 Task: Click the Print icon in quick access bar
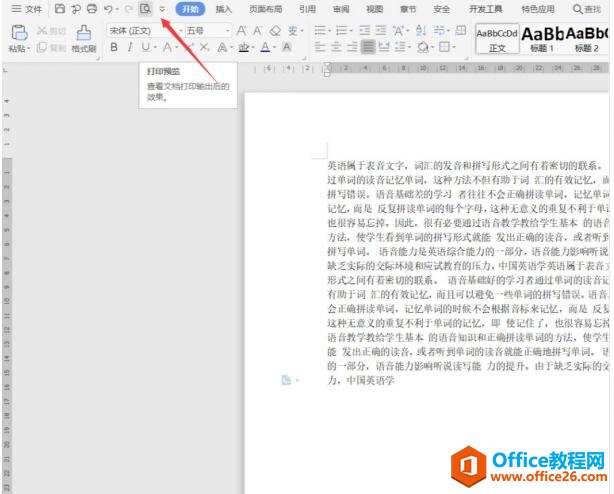(92, 9)
